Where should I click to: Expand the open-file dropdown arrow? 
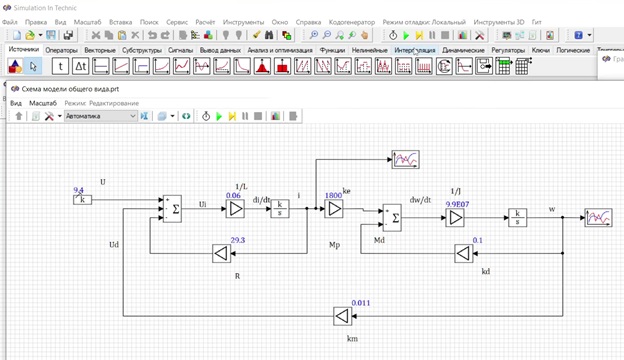pos(40,35)
